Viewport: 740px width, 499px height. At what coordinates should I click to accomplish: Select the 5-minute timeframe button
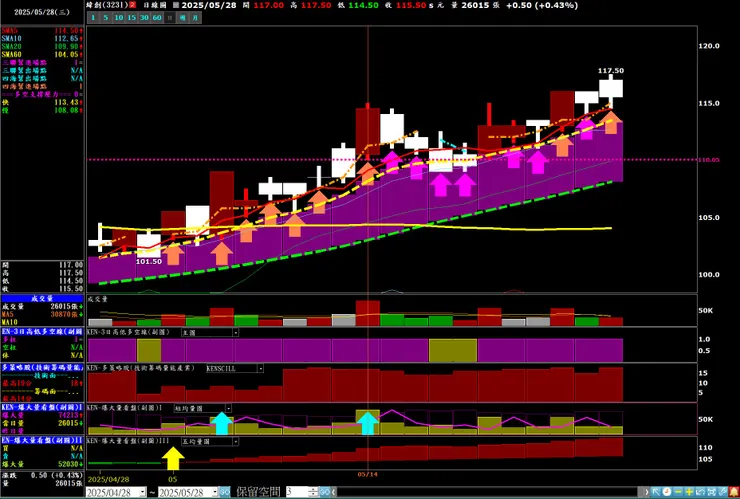coord(106,17)
